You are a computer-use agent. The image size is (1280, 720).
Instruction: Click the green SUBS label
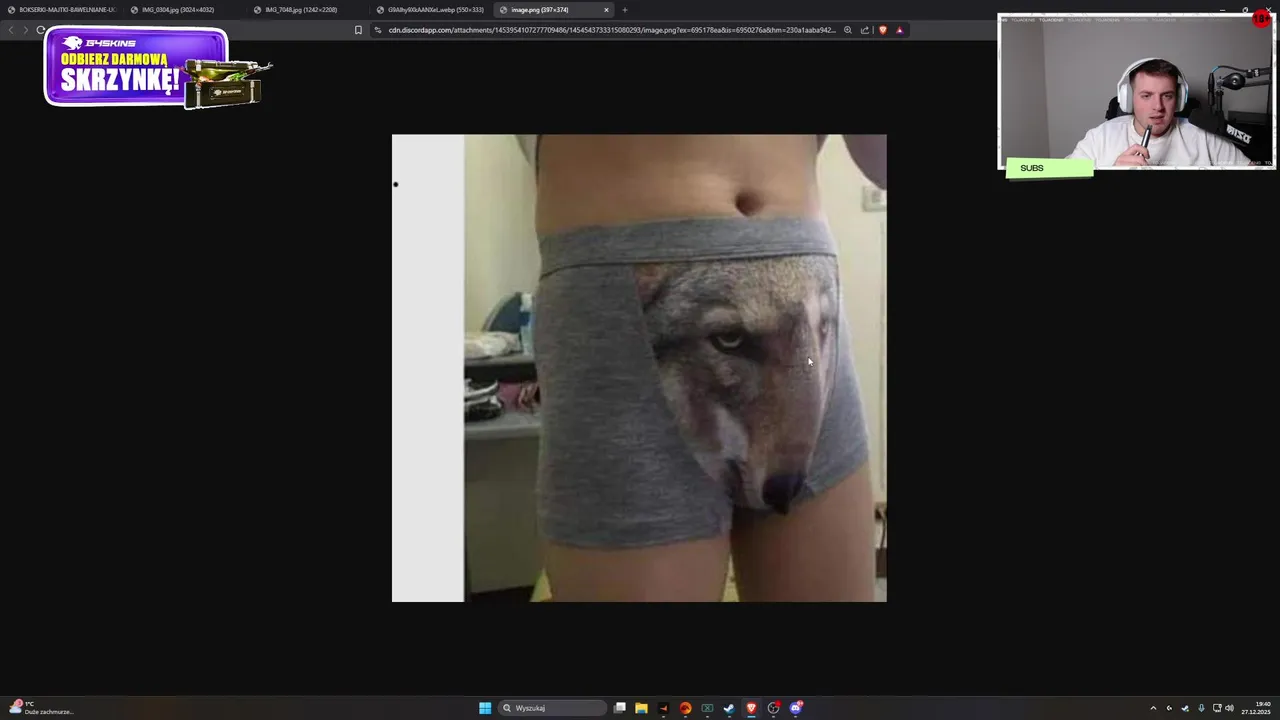click(x=1049, y=168)
